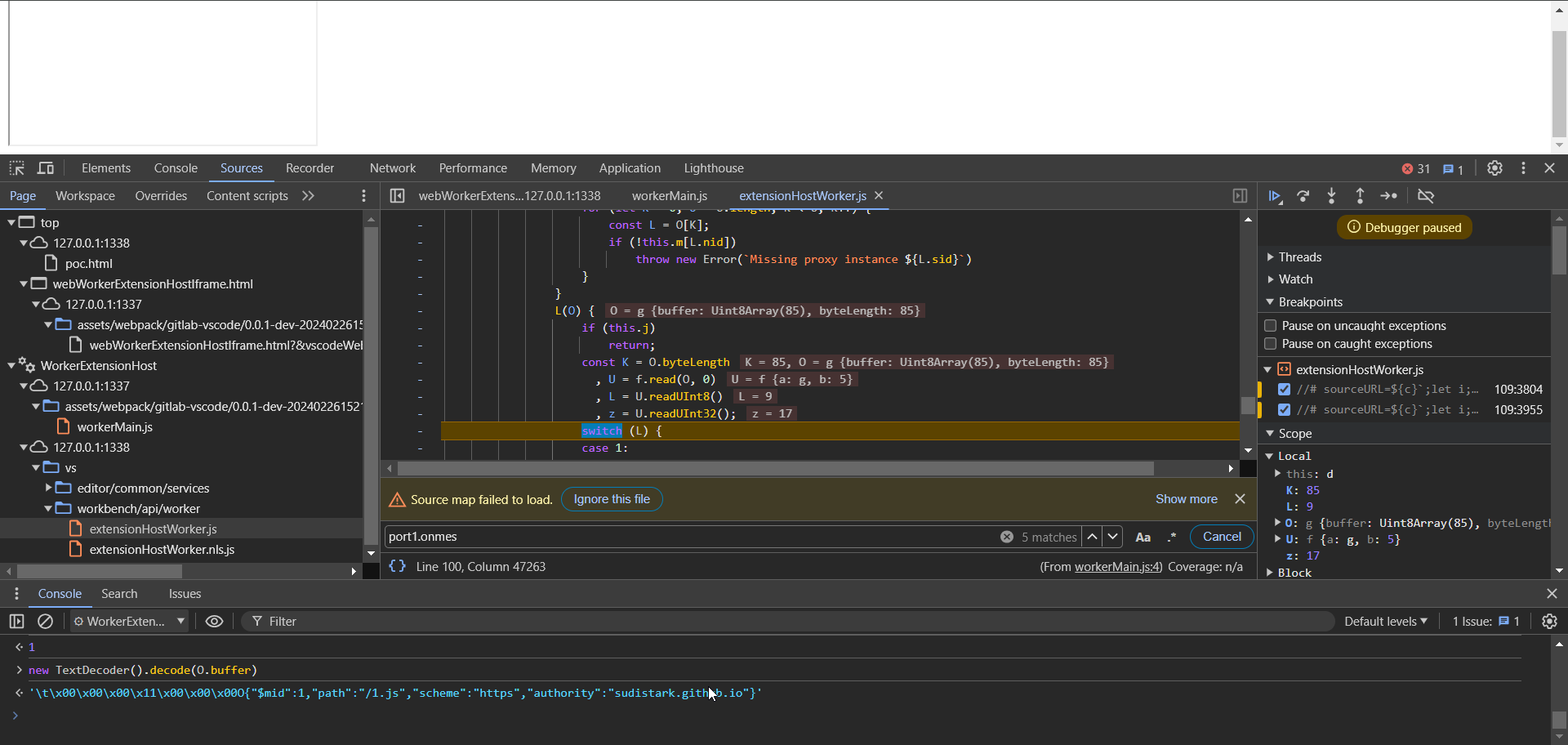The height and width of the screenshot is (745, 1568).
Task: Resume script execution
Action: pyautogui.click(x=1275, y=196)
